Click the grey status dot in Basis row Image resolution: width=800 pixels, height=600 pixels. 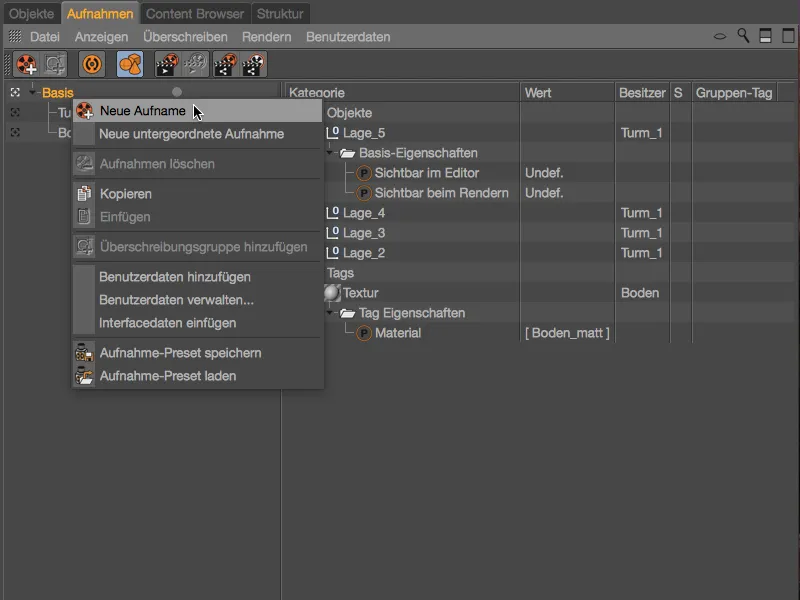coord(177,92)
